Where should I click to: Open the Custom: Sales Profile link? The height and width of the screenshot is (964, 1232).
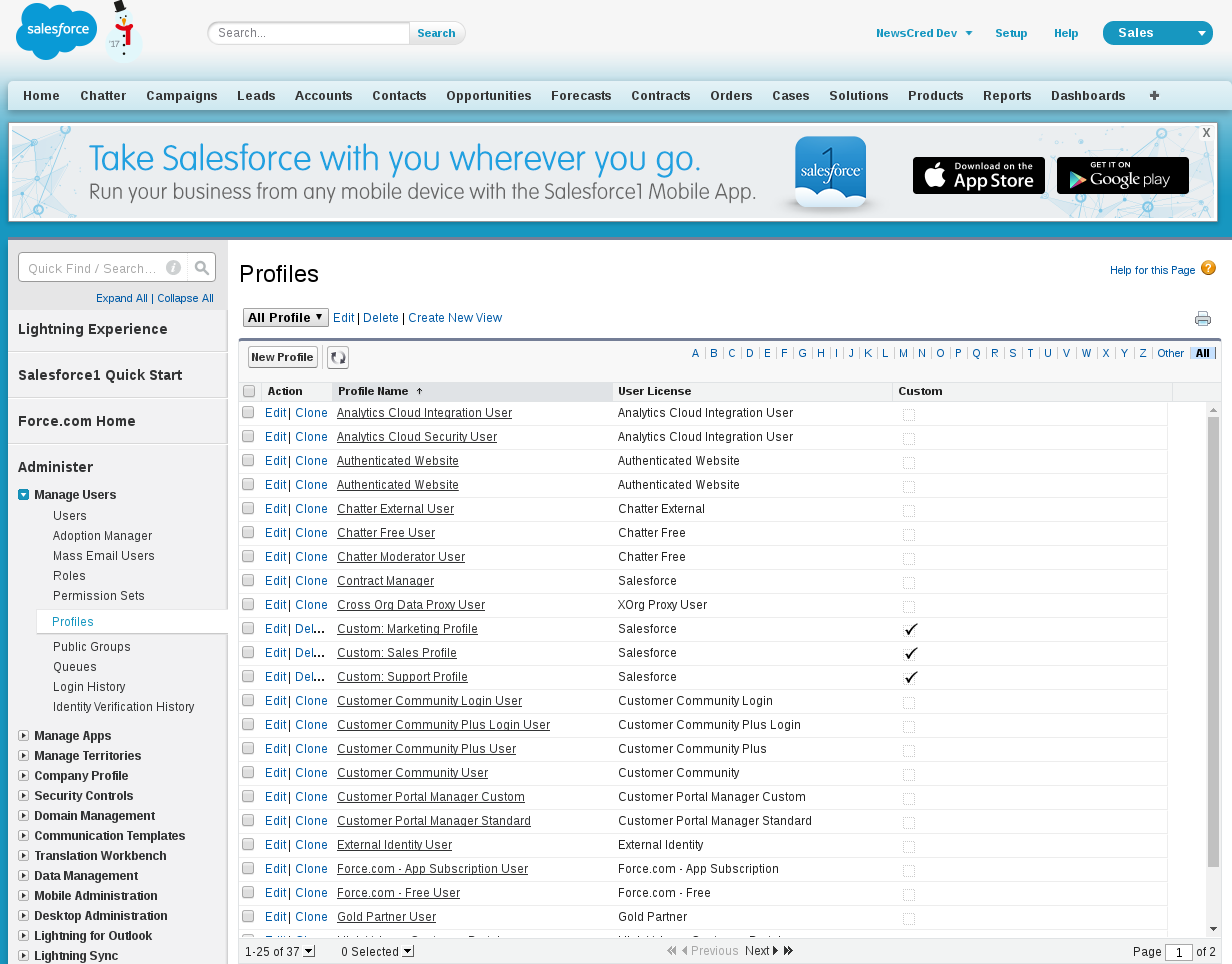tap(397, 652)
